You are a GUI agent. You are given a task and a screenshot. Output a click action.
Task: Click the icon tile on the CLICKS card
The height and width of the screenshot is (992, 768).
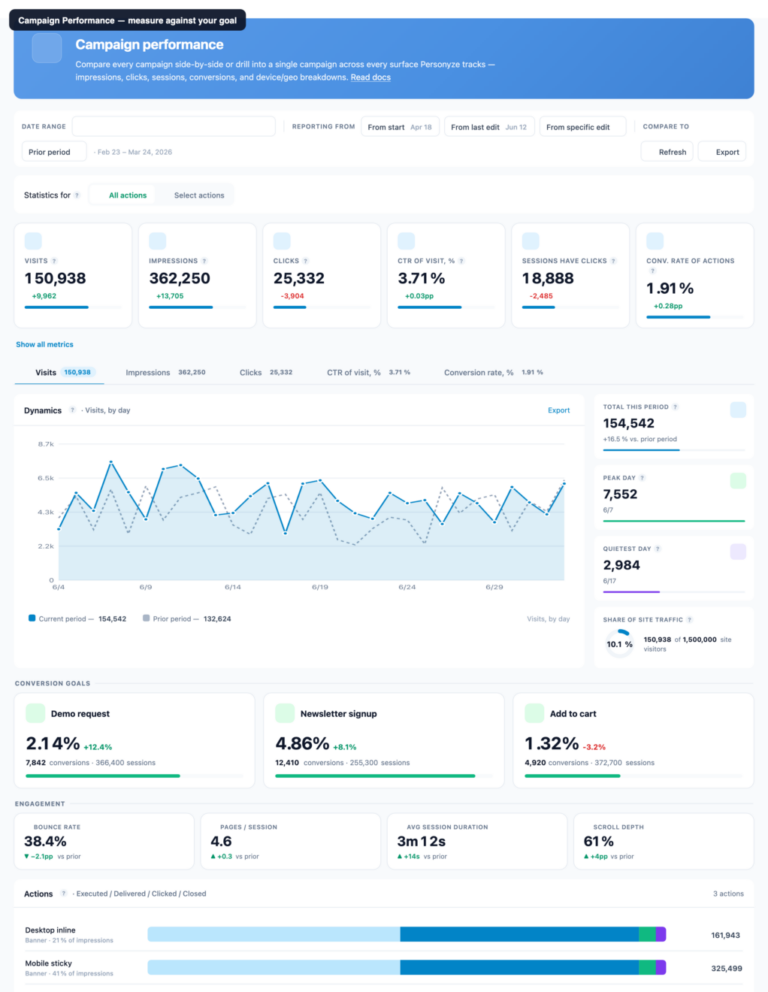[282, 241]
